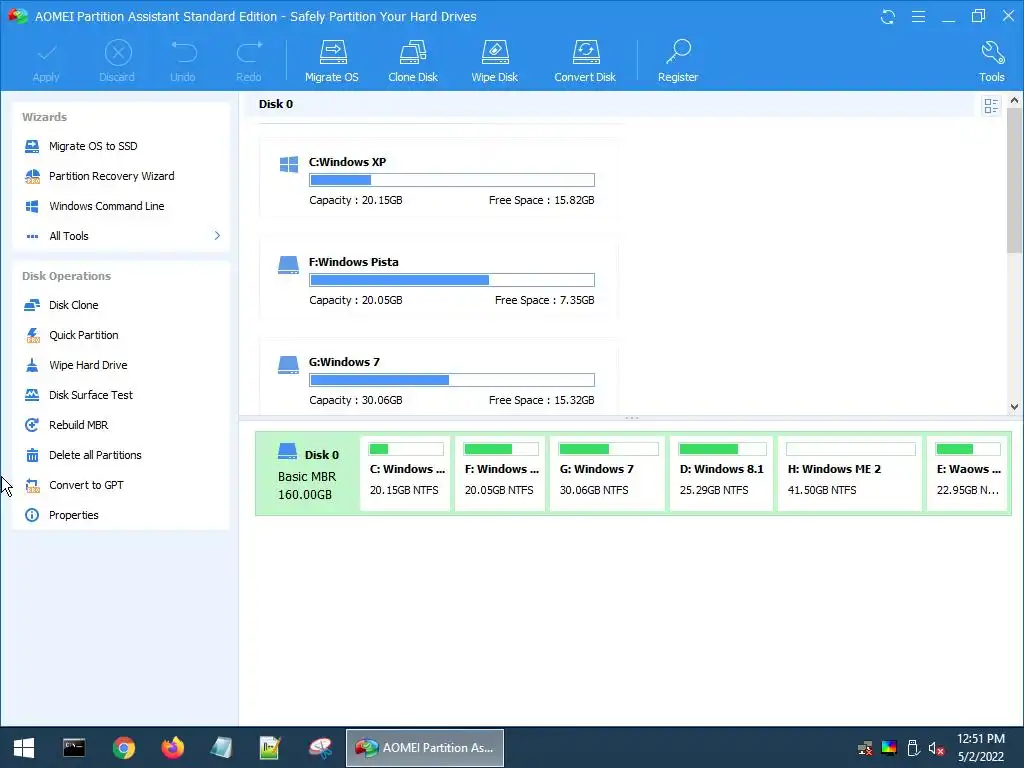Click the USB device tray icon
The width and height of the screenshot is (1024, 768).
point(913,748)
